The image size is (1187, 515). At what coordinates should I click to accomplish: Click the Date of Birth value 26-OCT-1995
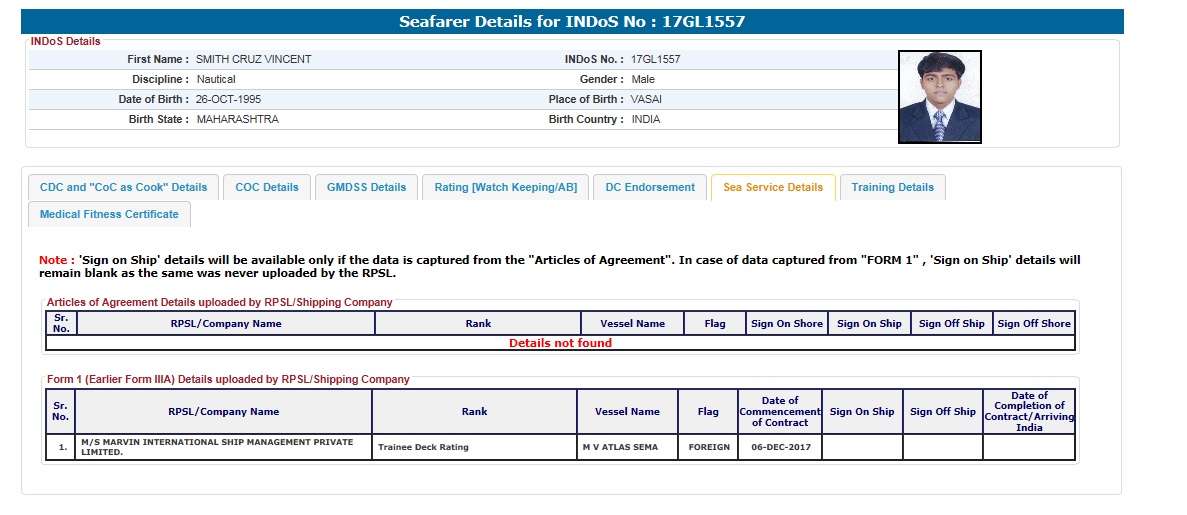229,100
